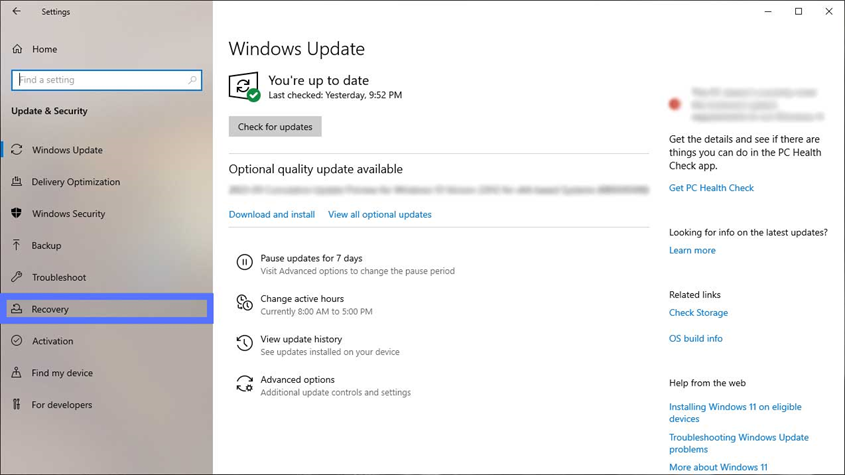This screenshot has height=475, width=845.
Task: Click the red warning dot icon
Action: 675,104
